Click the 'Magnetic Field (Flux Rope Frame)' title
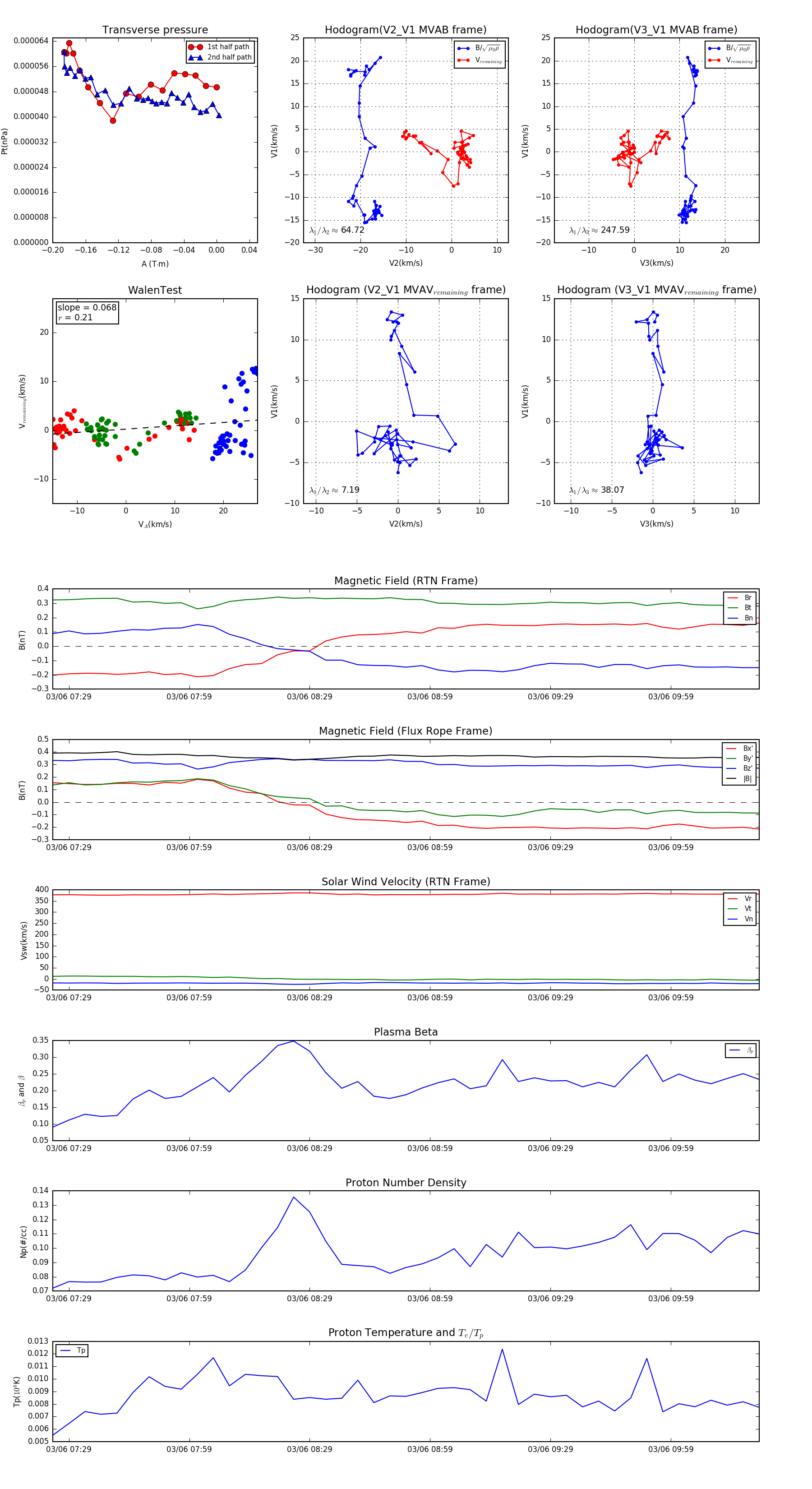Screen dimensions: 812x1489 406,731
